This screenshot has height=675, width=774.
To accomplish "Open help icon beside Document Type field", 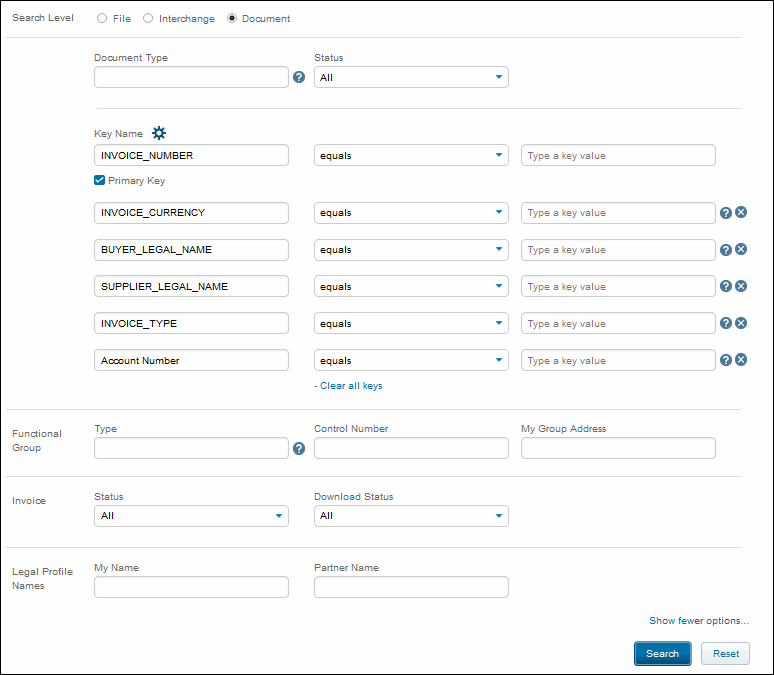I will click(x=299, y=77).
